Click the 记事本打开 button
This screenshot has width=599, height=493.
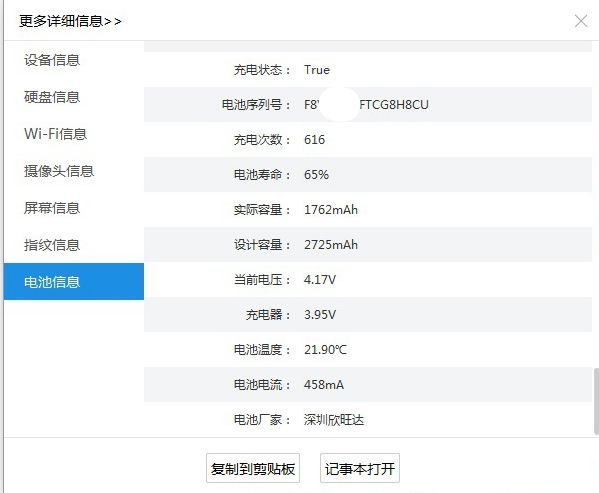click(360, 469)
